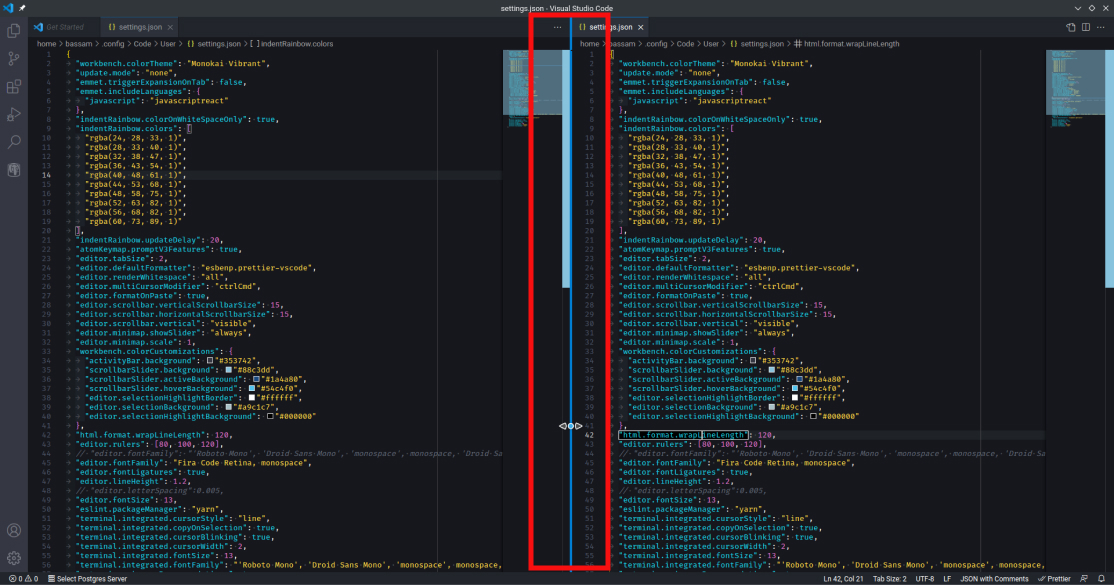Close the left settings.json tab
Viewport: 1114px width, 585px height.
coord(171,27)
